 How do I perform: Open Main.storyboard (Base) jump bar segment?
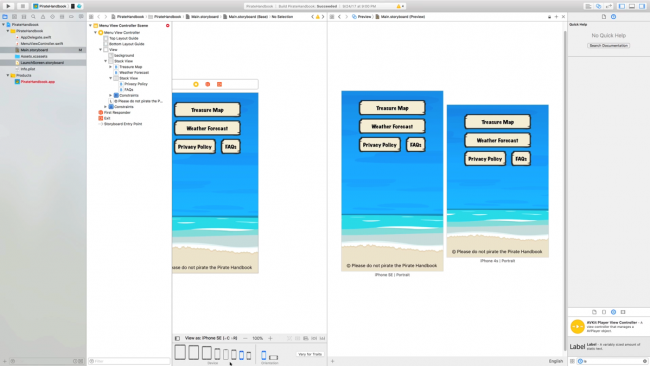(x=245, y=17)
